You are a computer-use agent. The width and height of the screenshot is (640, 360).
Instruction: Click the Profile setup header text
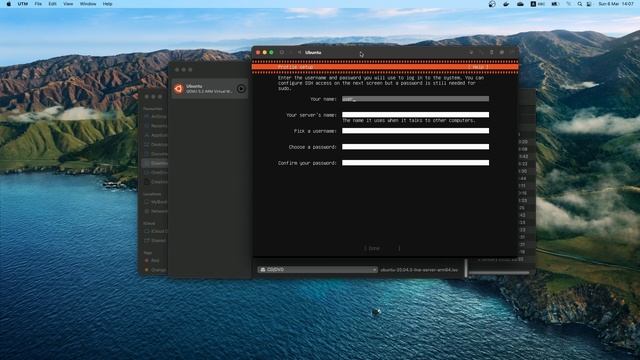(x=296, y=67)
